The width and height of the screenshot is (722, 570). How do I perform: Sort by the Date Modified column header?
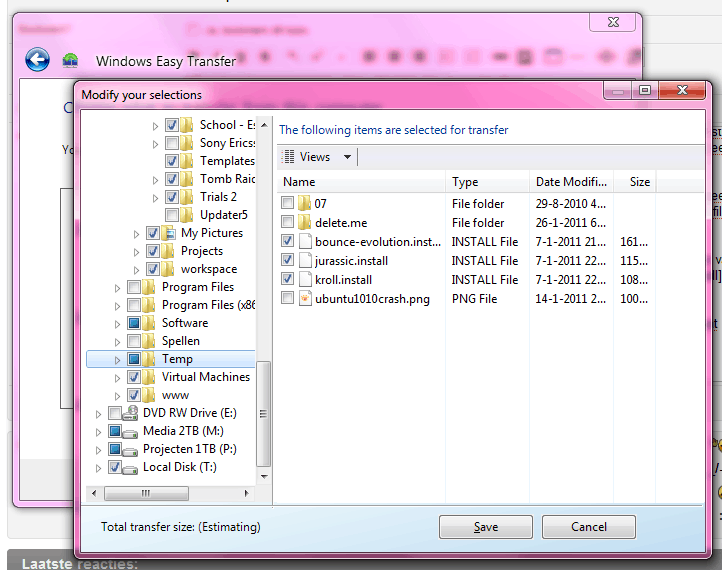[571, 182]
